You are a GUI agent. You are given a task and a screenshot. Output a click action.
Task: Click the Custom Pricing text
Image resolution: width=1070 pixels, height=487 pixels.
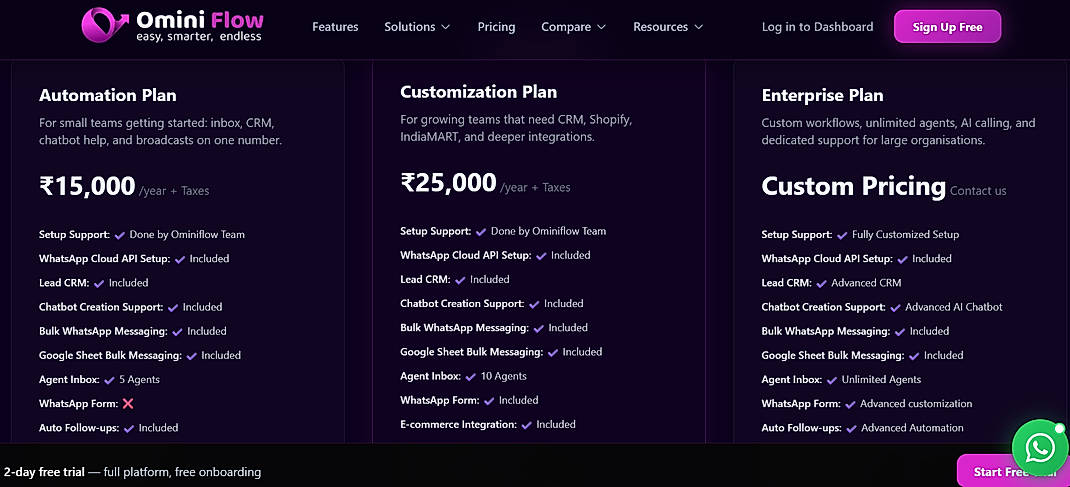coord(854,186)
